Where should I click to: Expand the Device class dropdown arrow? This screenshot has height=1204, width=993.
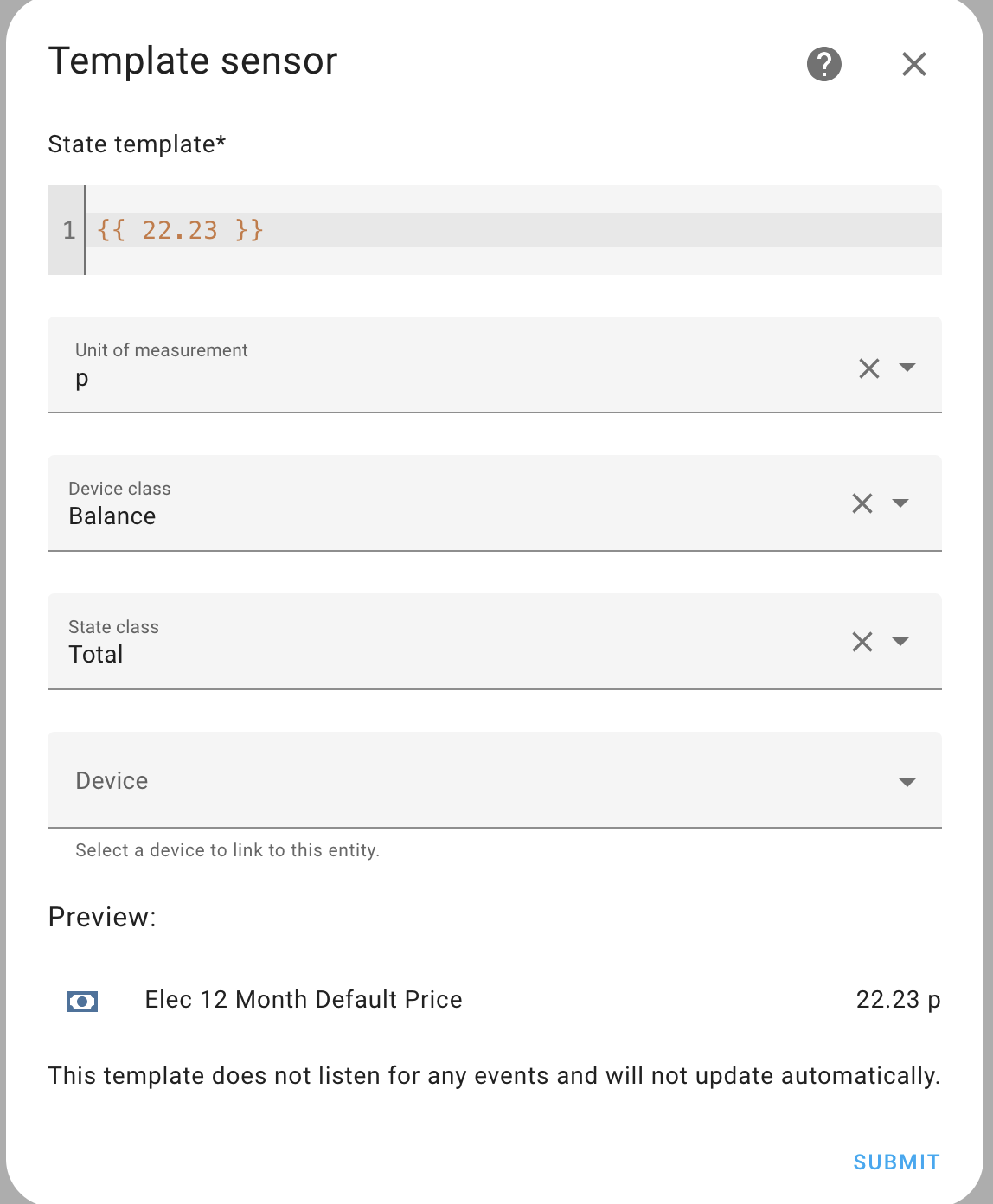[x=900, y=503]
